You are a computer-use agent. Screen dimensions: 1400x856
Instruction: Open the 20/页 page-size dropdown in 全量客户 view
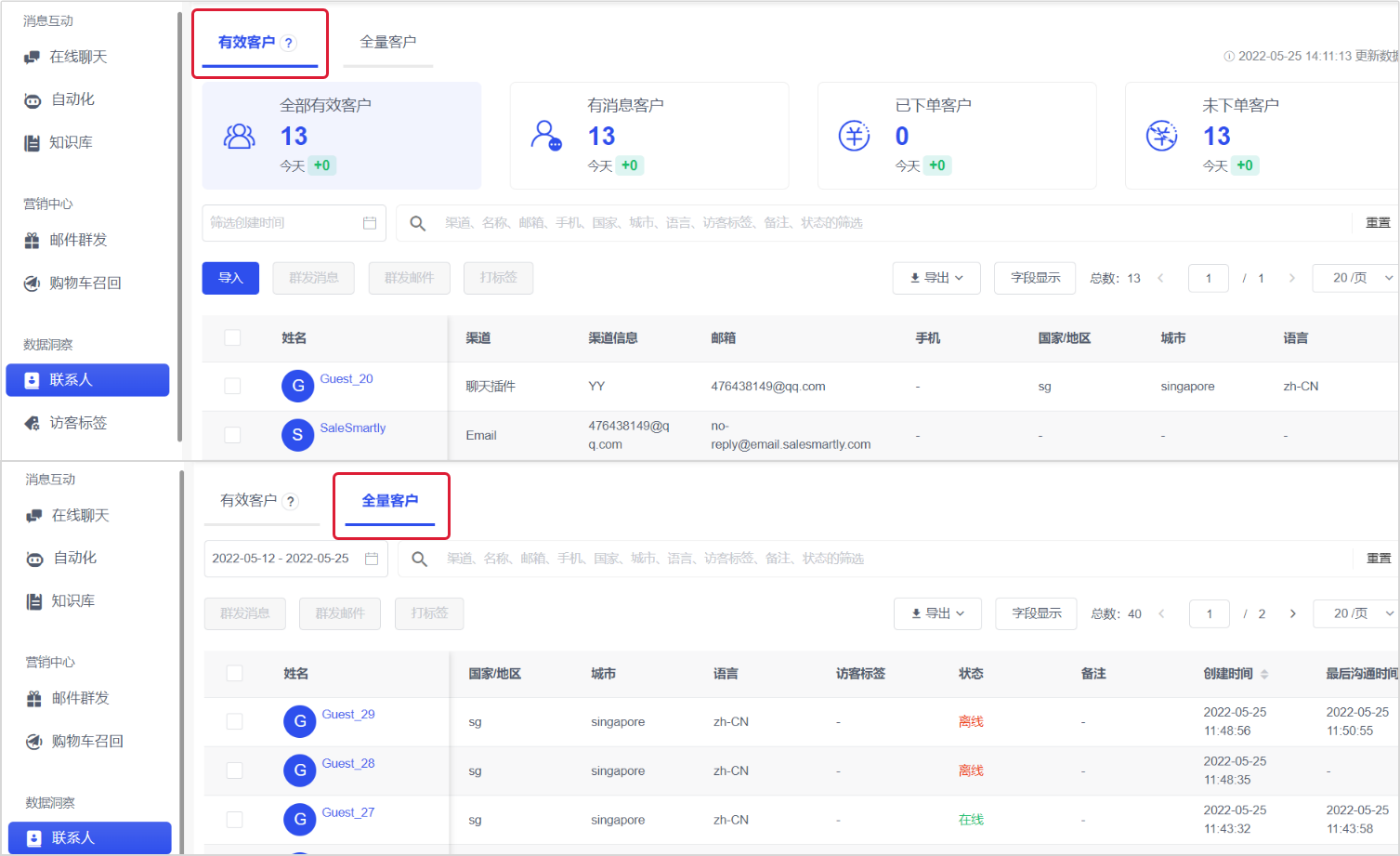pyautogui.click(x=1357, y=613)
